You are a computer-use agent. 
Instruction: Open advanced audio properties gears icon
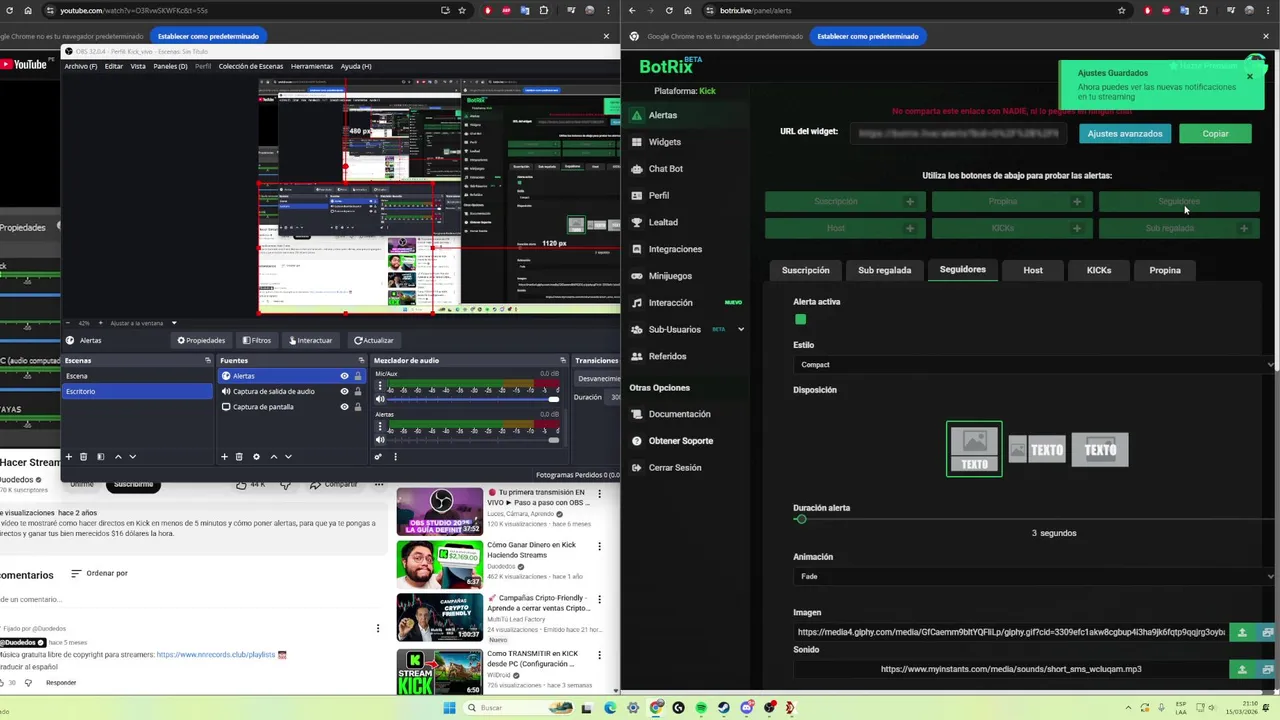(x=378, y=457)
